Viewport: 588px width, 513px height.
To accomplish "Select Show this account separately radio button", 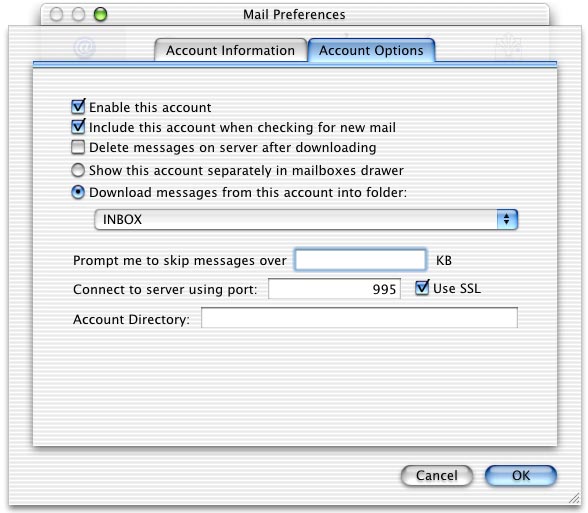I will click(x=78, y=170).
